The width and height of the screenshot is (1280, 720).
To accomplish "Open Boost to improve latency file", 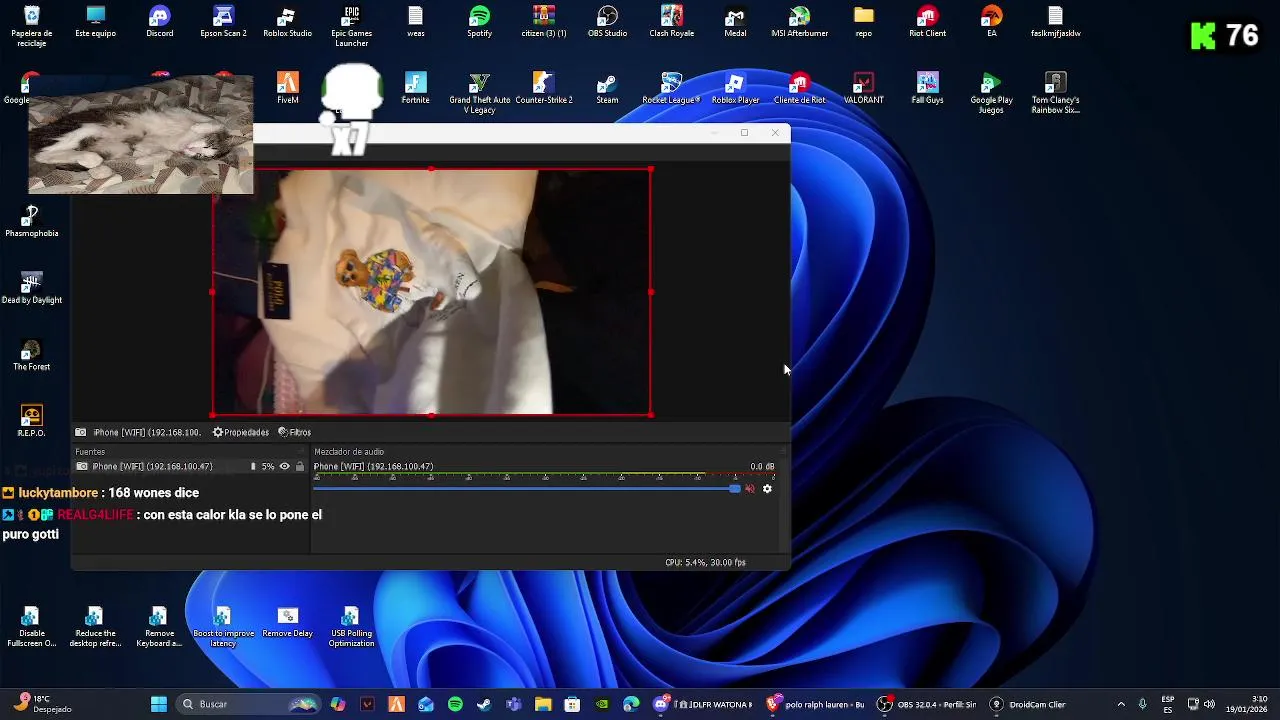I will [x=223, y=627].
